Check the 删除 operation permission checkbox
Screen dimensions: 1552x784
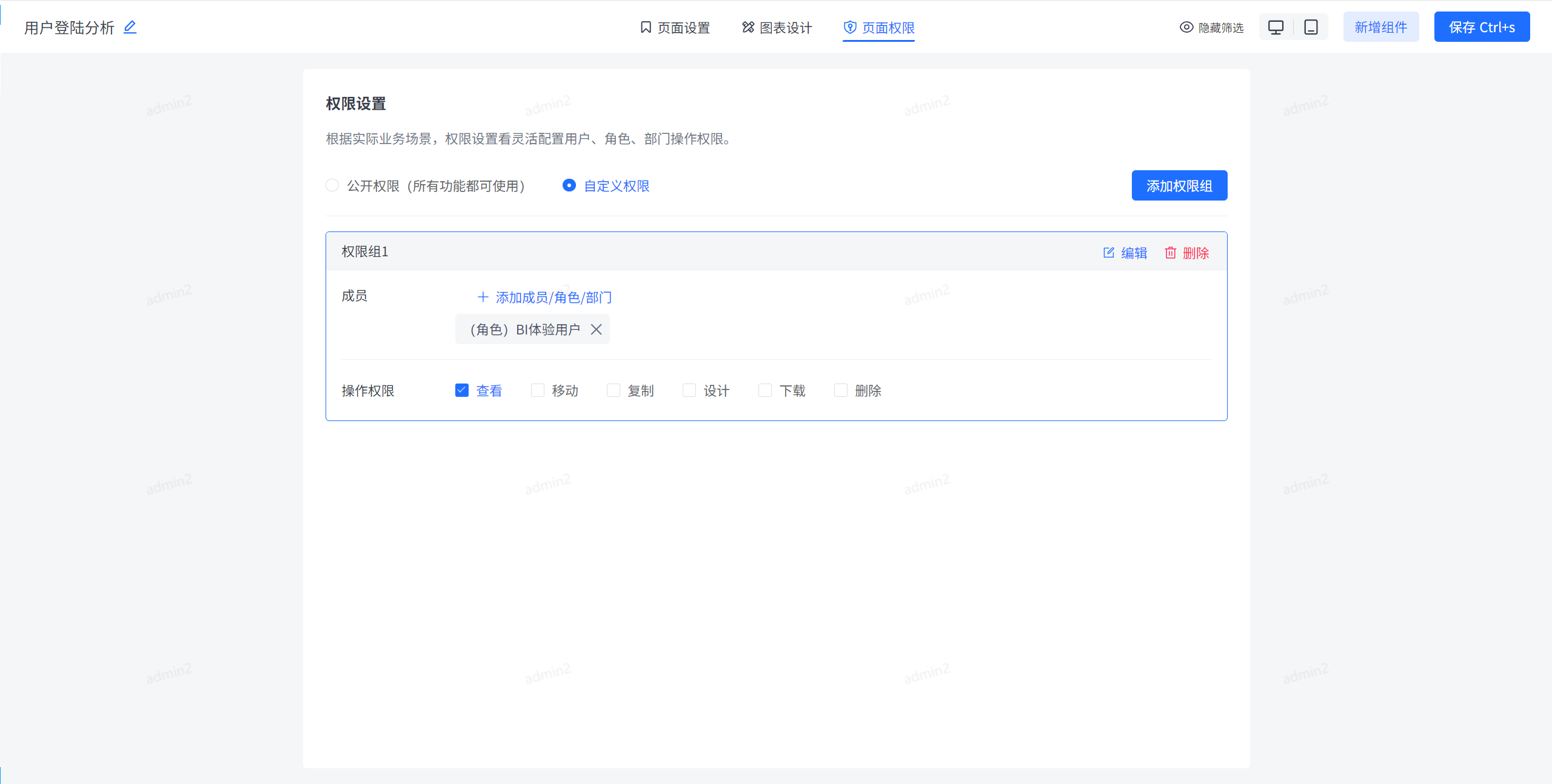coord(841,390)
